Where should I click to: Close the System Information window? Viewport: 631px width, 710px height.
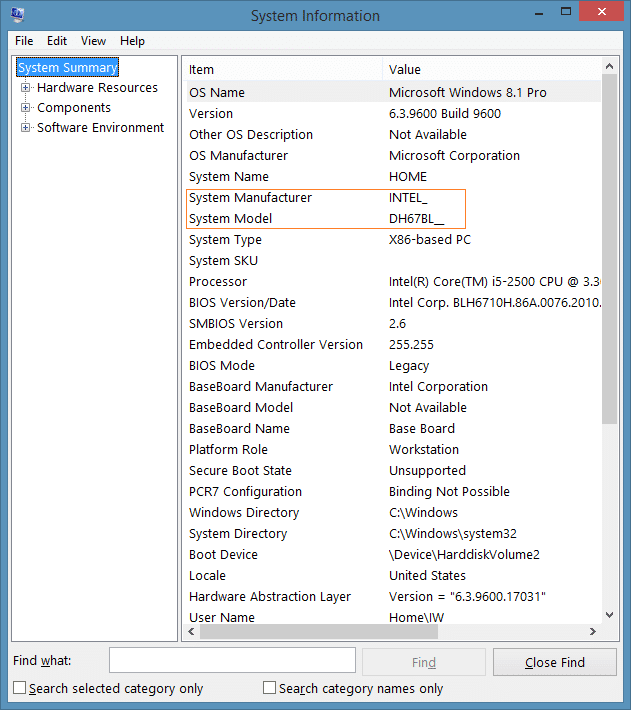click(602, 11)
